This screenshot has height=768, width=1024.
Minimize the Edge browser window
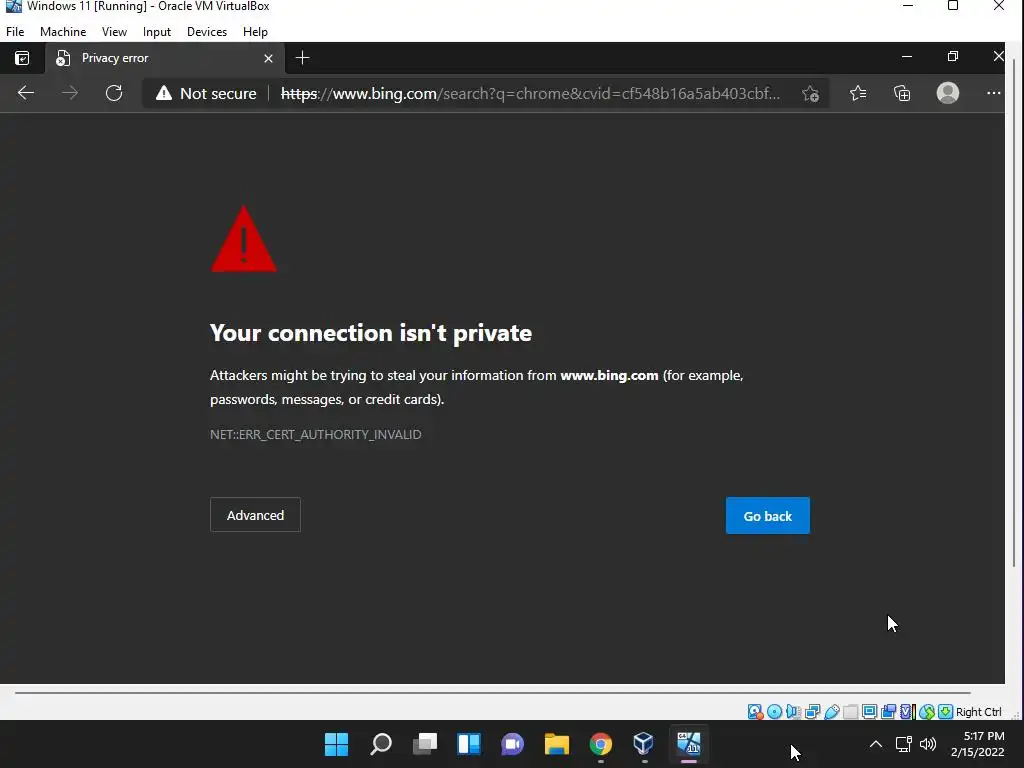906,57
